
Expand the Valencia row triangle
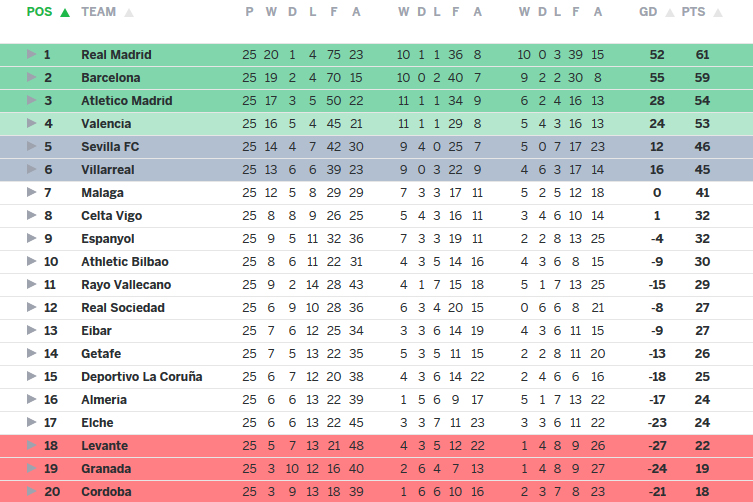click(x=31, y=124)
